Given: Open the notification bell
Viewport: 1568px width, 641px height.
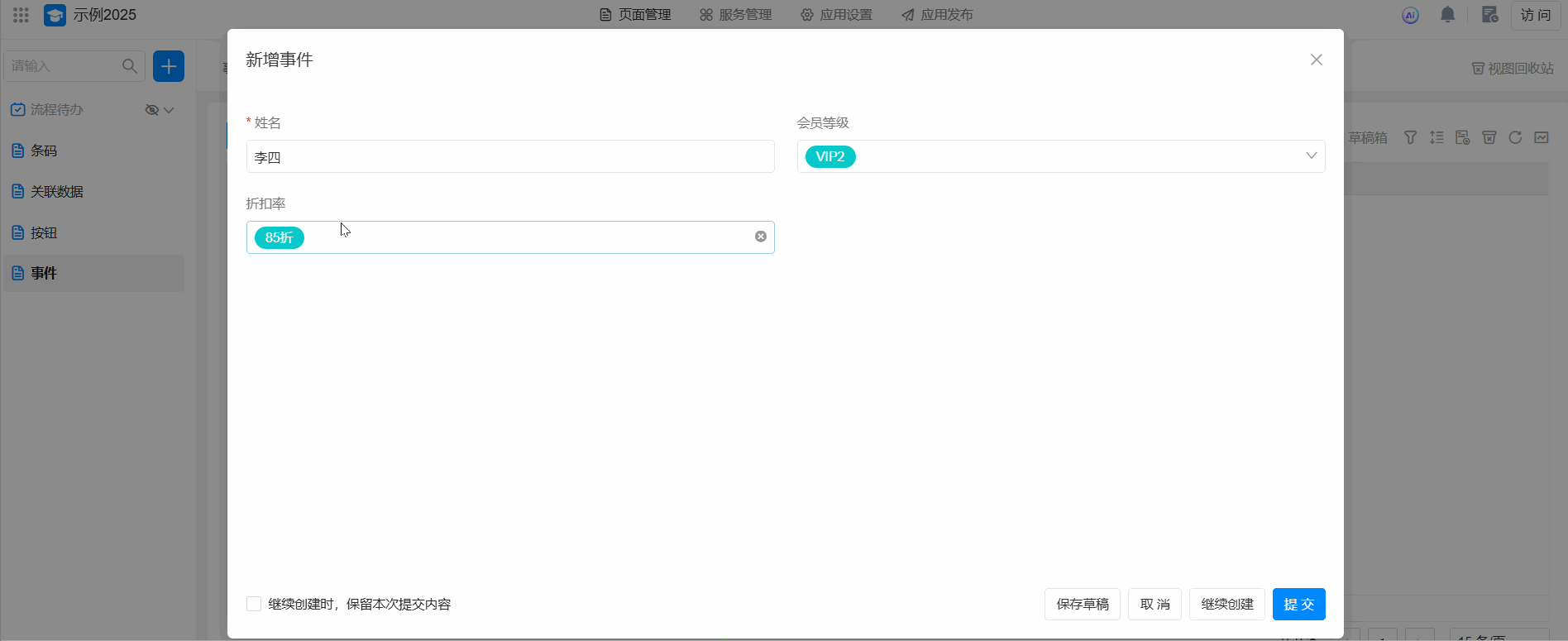Looking at the screenshot, I should coord(1447,15).
